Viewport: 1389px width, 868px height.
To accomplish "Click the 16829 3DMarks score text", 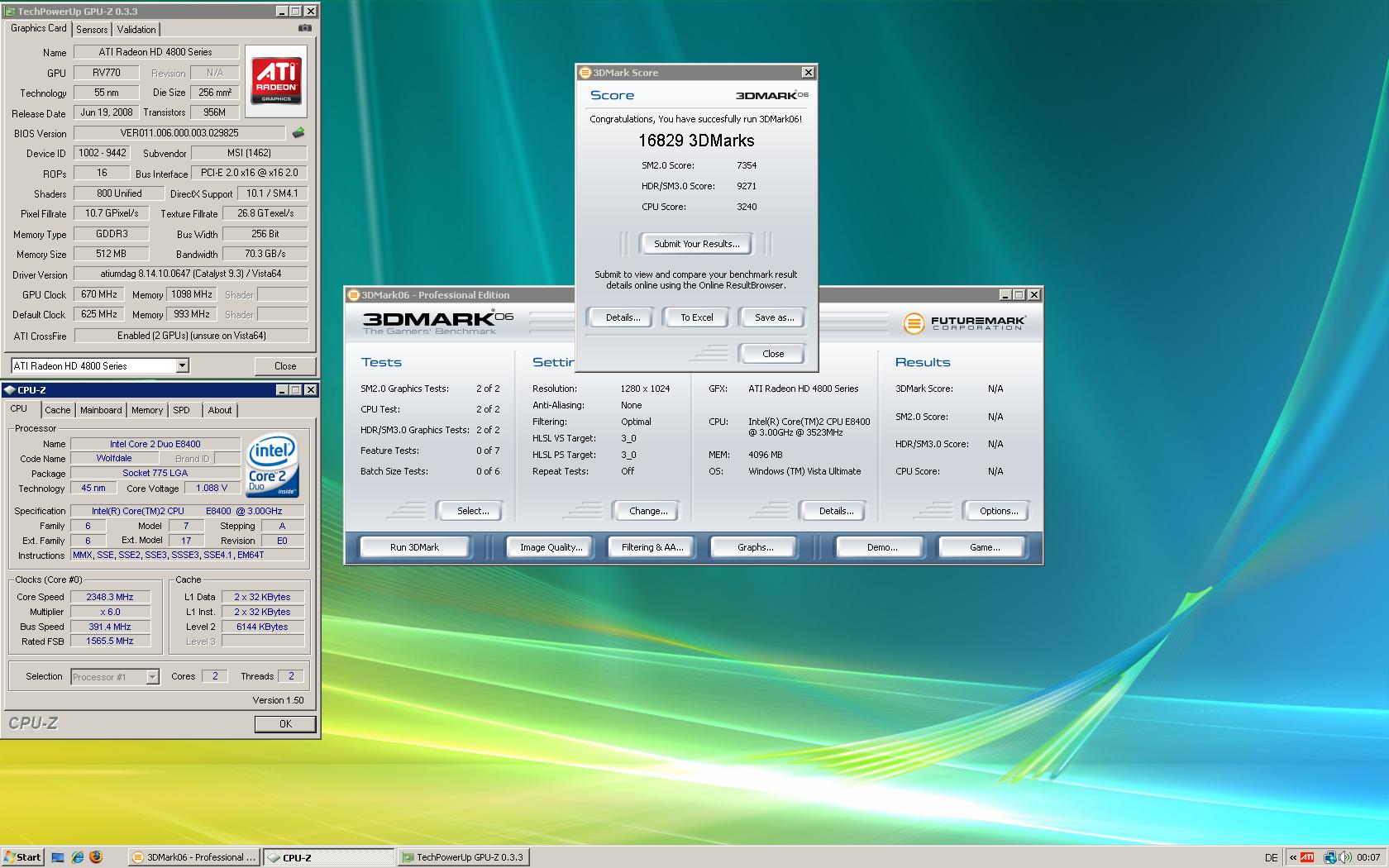I will click(x=696, y=141).
